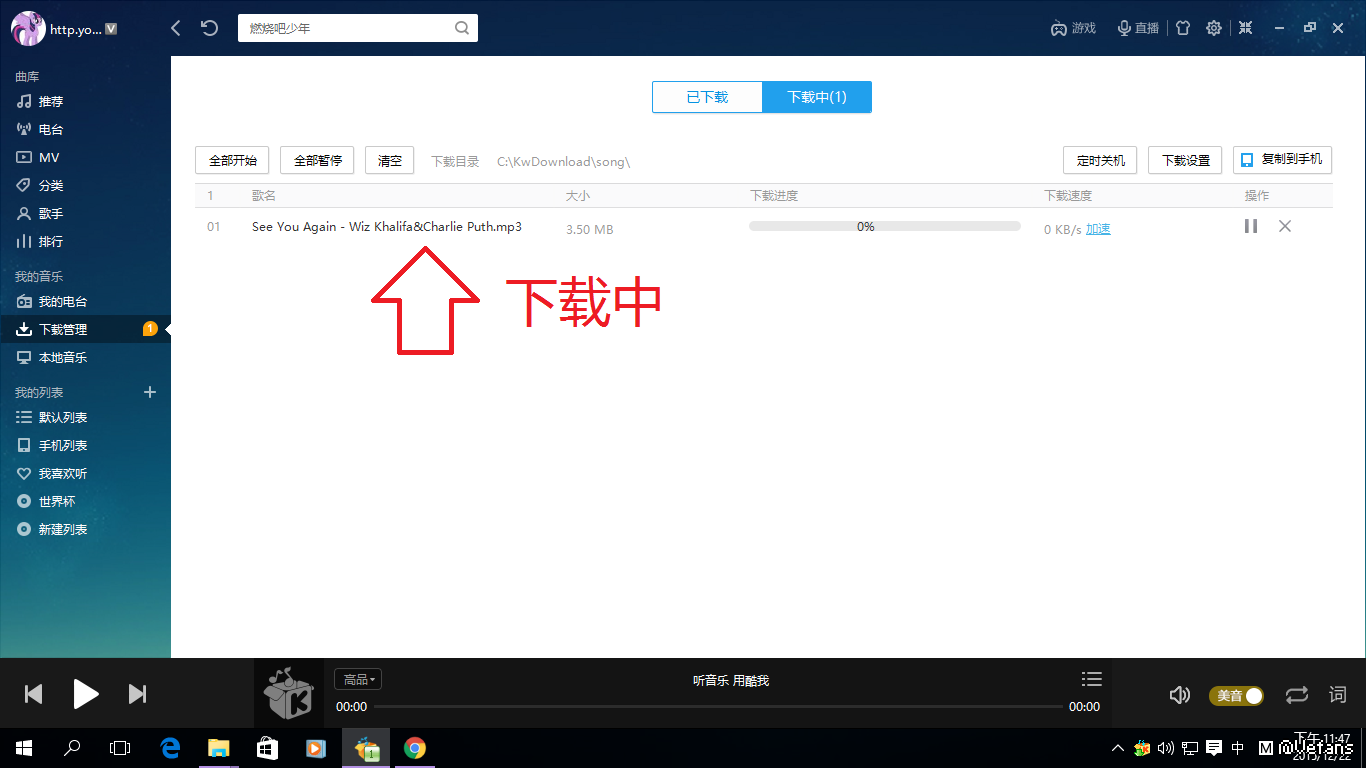
Task: Open the 高品 quality dropdown
Action: tap(358, 680)
